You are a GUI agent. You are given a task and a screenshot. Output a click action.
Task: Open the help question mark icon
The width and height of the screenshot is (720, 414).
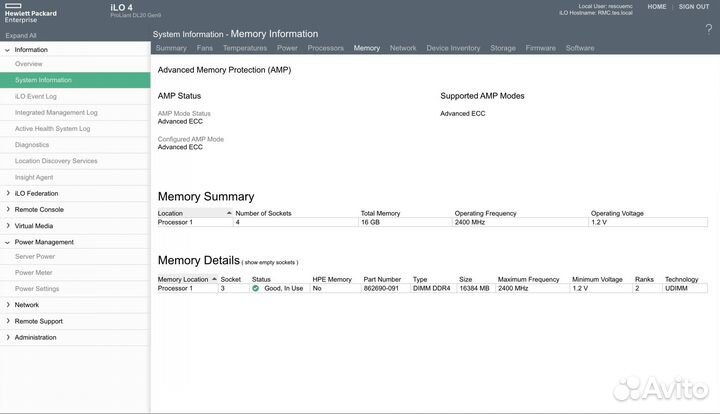pyautogui.click(x=709, y=30)
